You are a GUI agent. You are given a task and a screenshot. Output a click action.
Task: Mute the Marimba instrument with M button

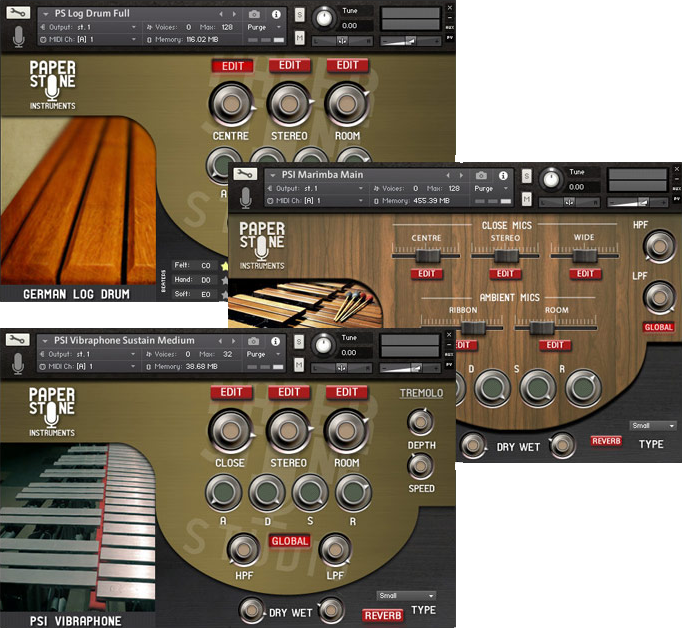[527, 199]
